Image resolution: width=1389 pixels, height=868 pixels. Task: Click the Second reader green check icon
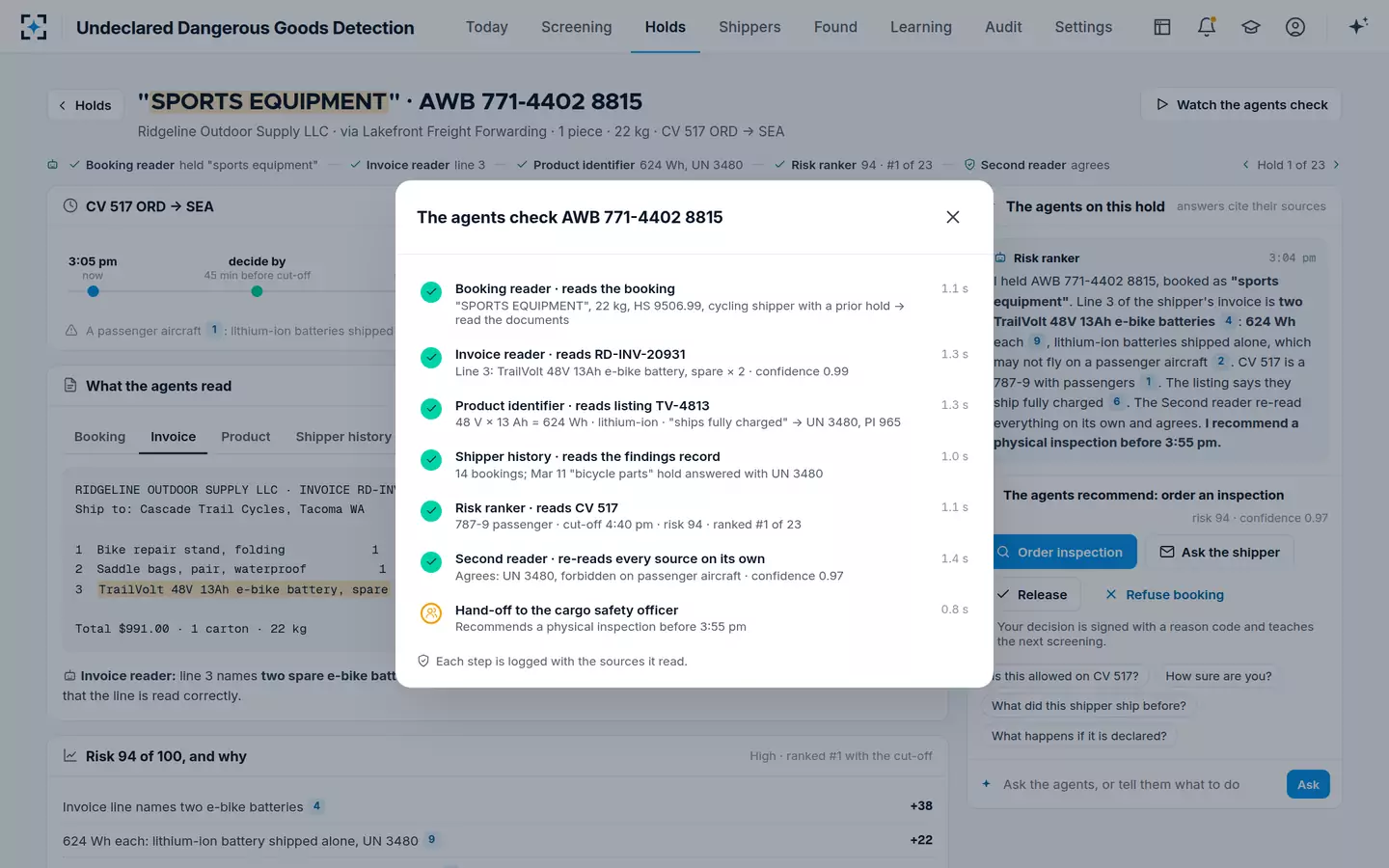(x=431, y=561)
